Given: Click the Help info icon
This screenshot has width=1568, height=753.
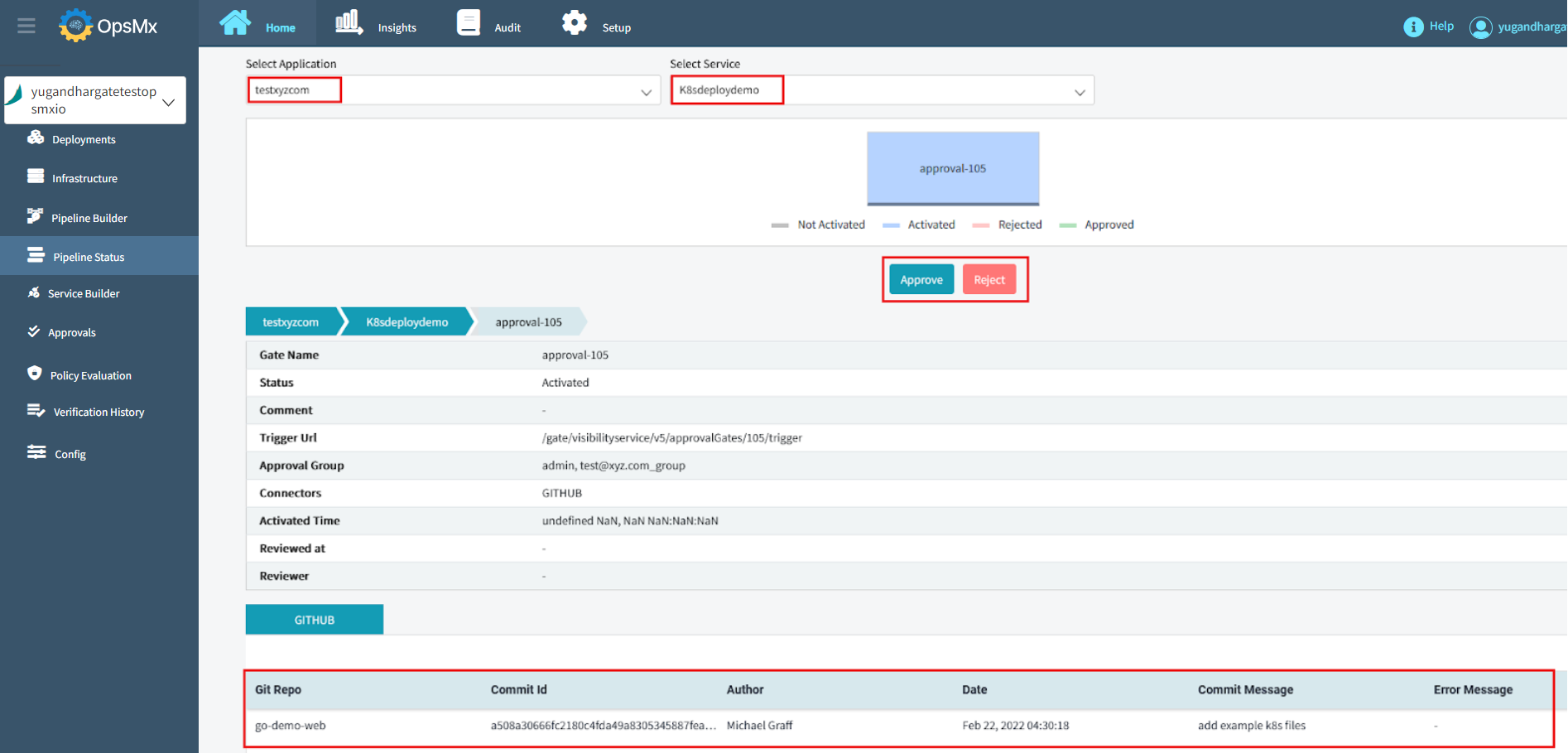Looking at the screenshot, I should pyautogui.click(x=1412, y=26).
